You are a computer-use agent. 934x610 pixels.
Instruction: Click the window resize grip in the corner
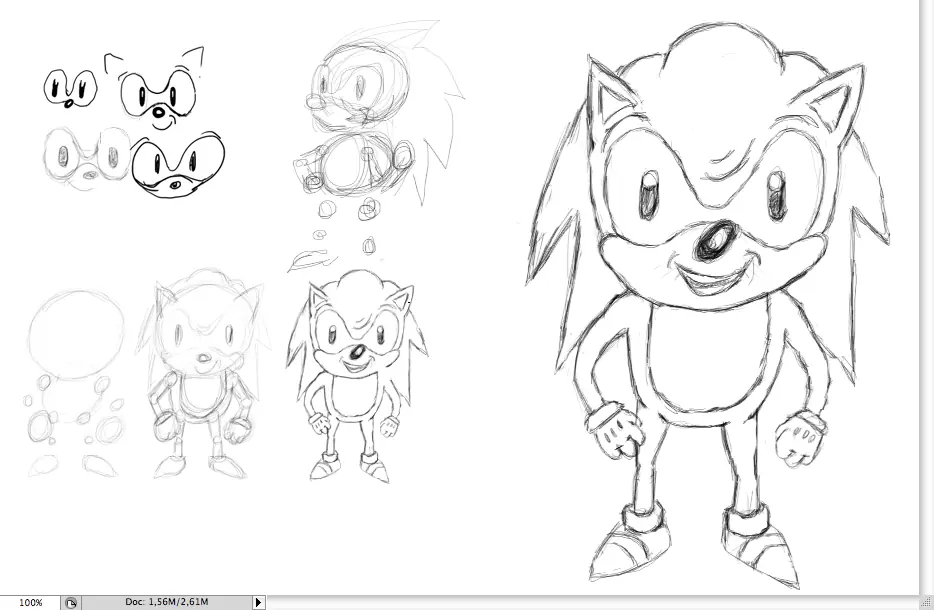click(x=927, y=602)
